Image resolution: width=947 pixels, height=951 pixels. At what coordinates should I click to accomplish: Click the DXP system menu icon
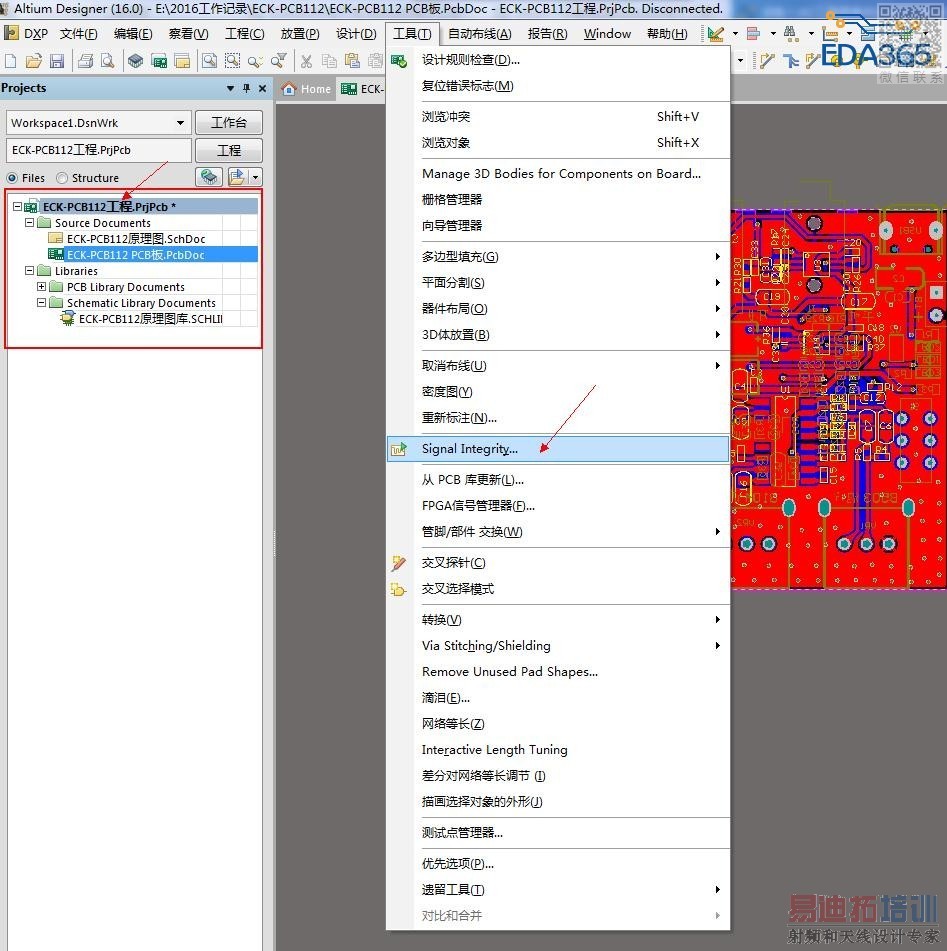pos(11,33)
